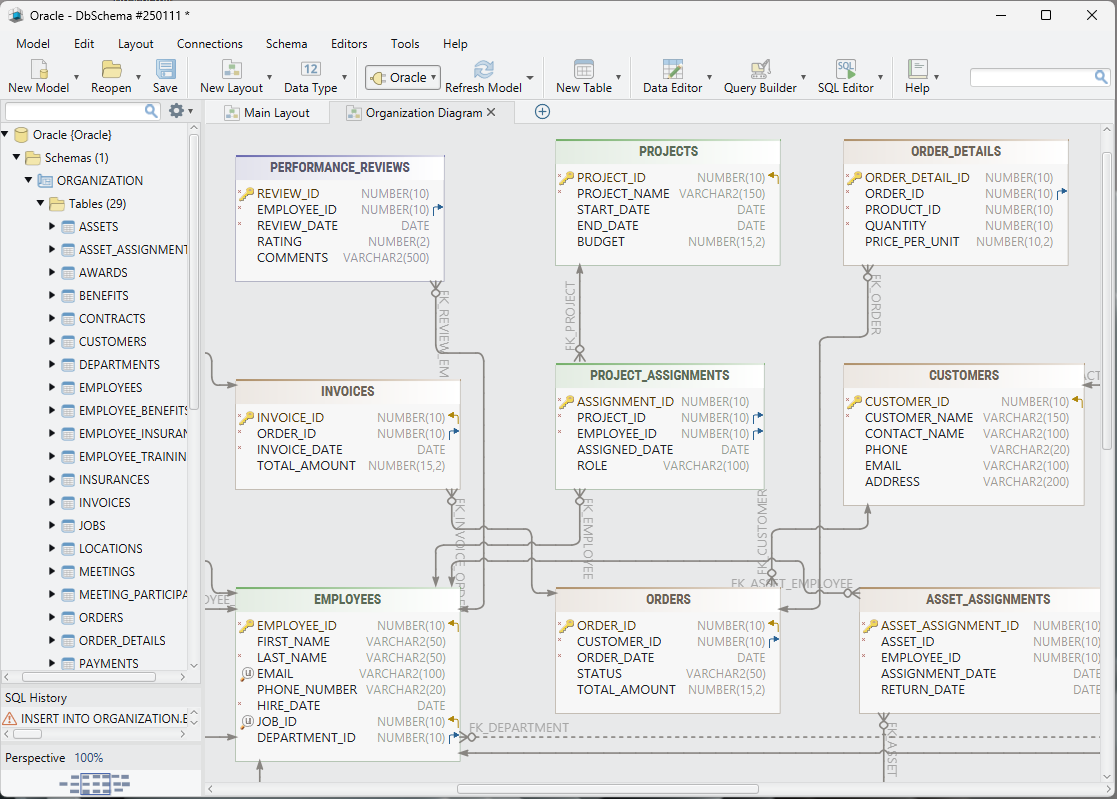Viewport: 1117px width, 799px height.
Task: Click the Refresh Model icon
Action: pyautogui.click(x=484, y=69)
